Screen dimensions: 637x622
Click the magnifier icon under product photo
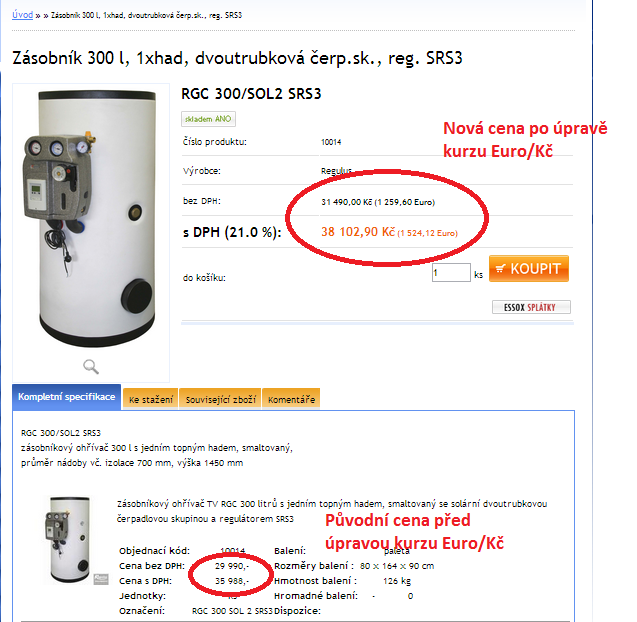coord(91,366)
